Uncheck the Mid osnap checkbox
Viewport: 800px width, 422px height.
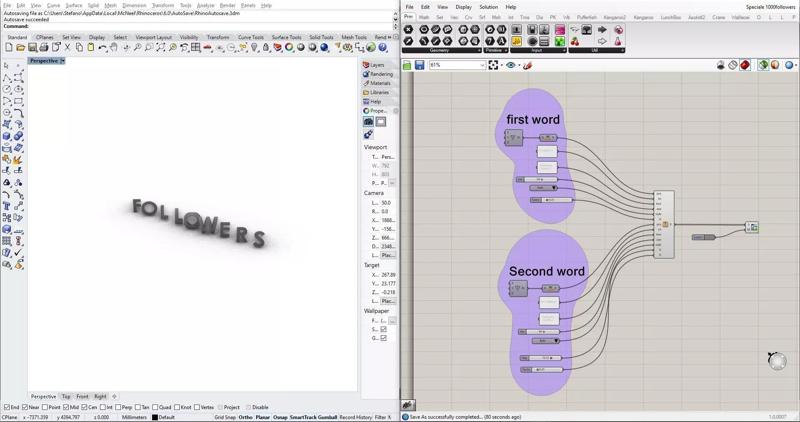coord(68,408)
